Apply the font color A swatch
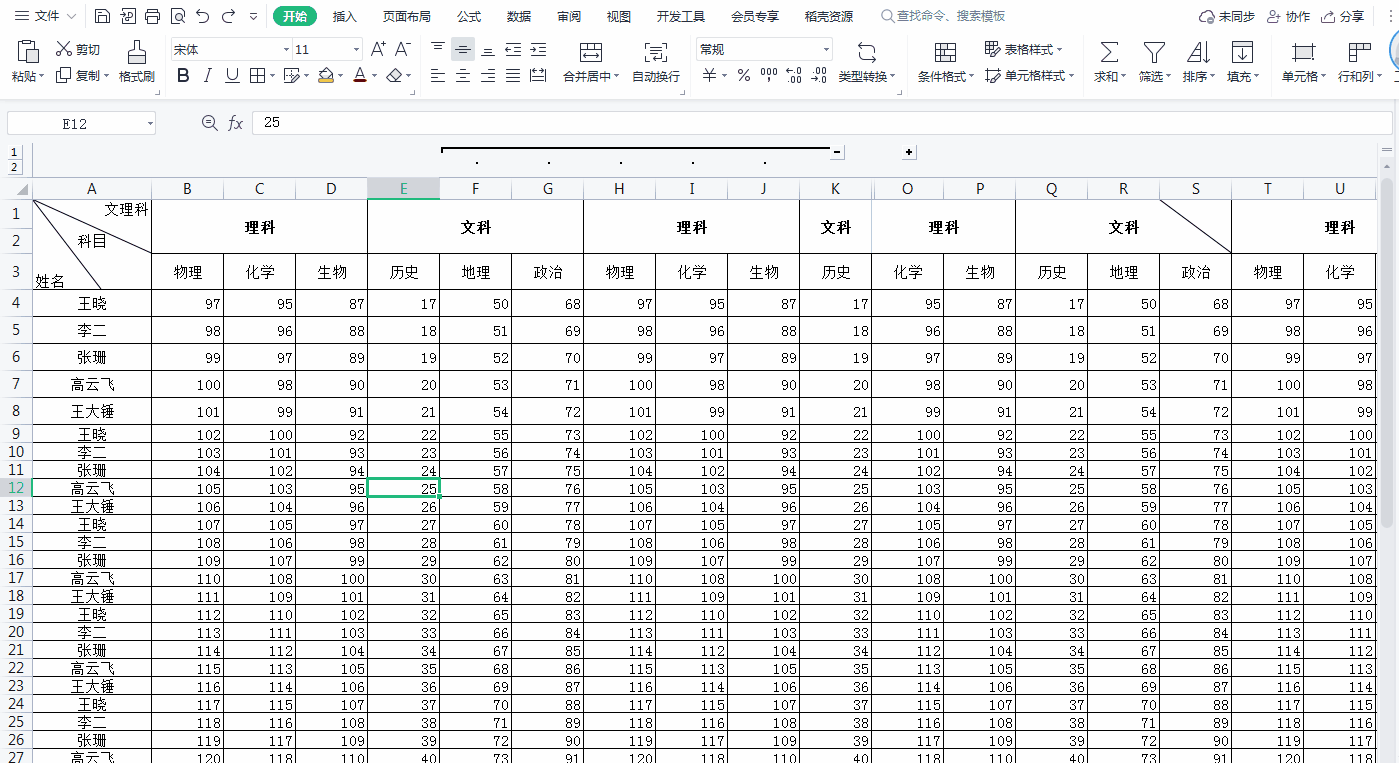Screen dimensions: 1399x763 360,75
